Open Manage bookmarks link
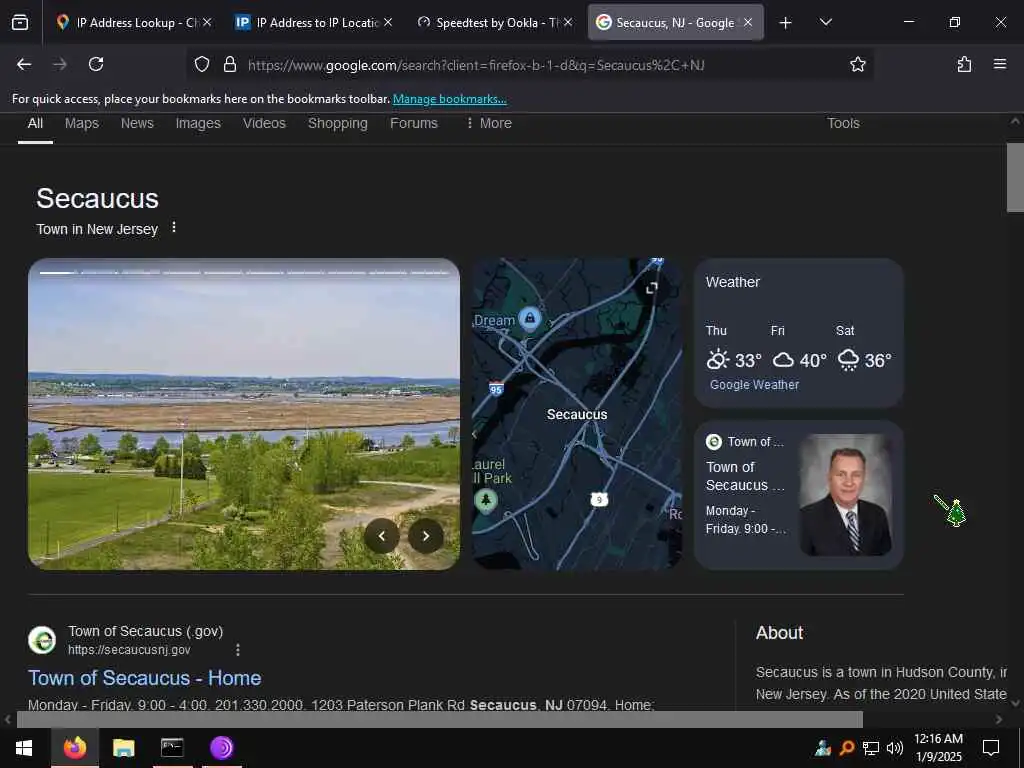 coord(449,99)
